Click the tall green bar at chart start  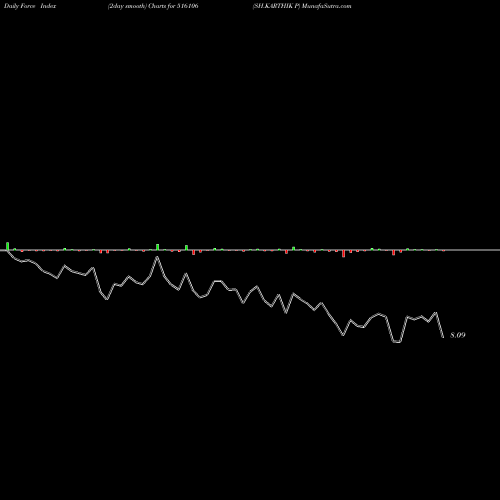click(x=8, y=246)
